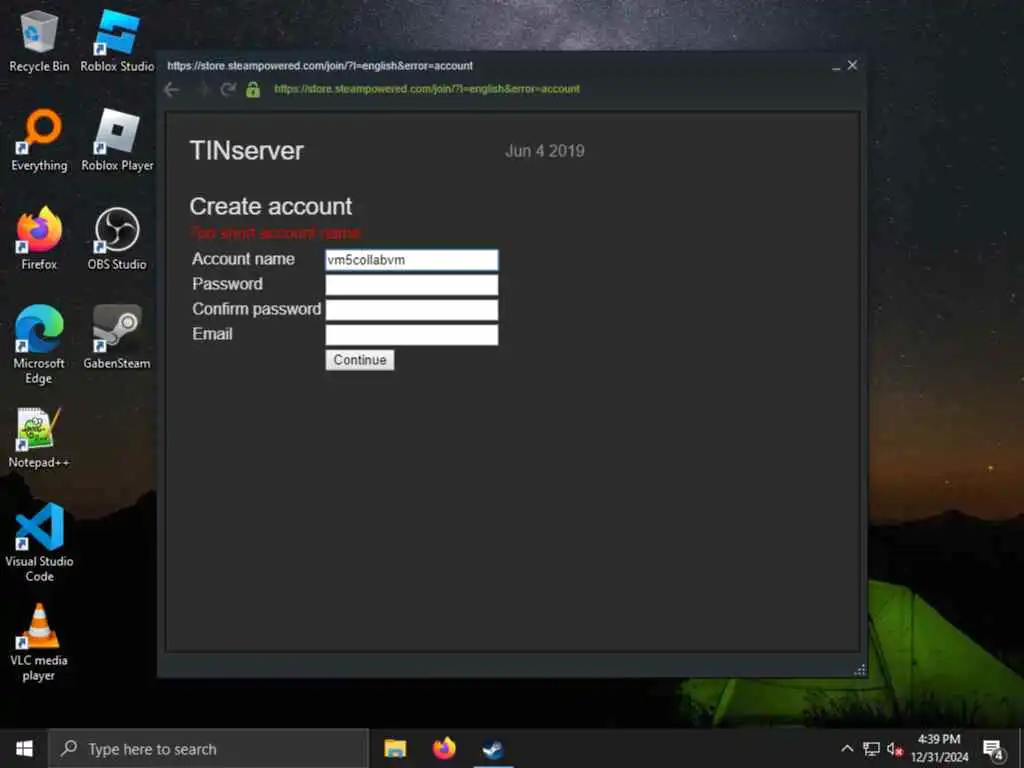
Task: Click the network tray icon
Action: click(x=871, y=748)
